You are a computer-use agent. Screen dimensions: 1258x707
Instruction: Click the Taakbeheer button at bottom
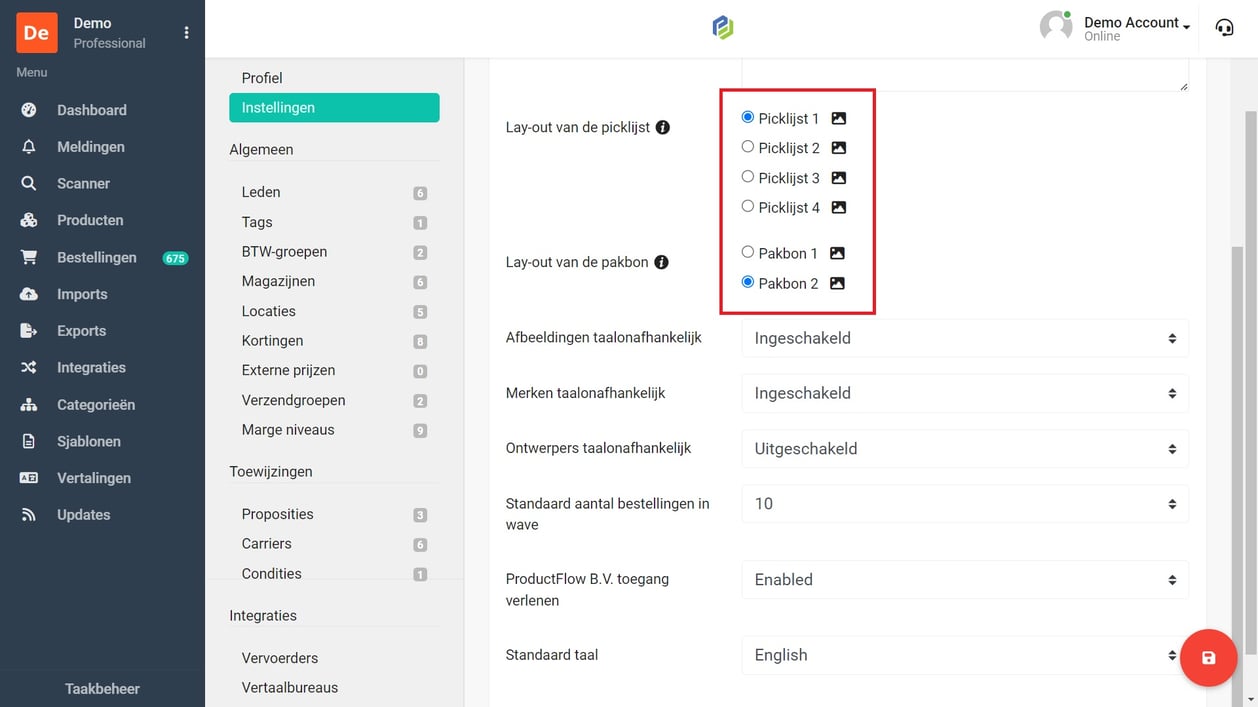[102, 688]
